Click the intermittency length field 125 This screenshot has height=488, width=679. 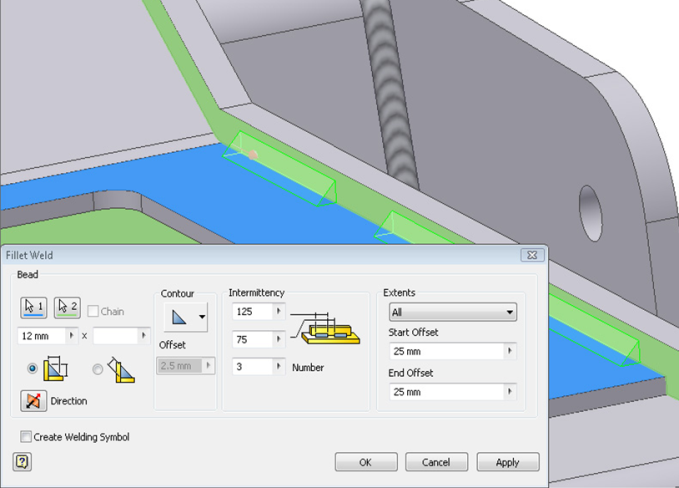[253, 312]
